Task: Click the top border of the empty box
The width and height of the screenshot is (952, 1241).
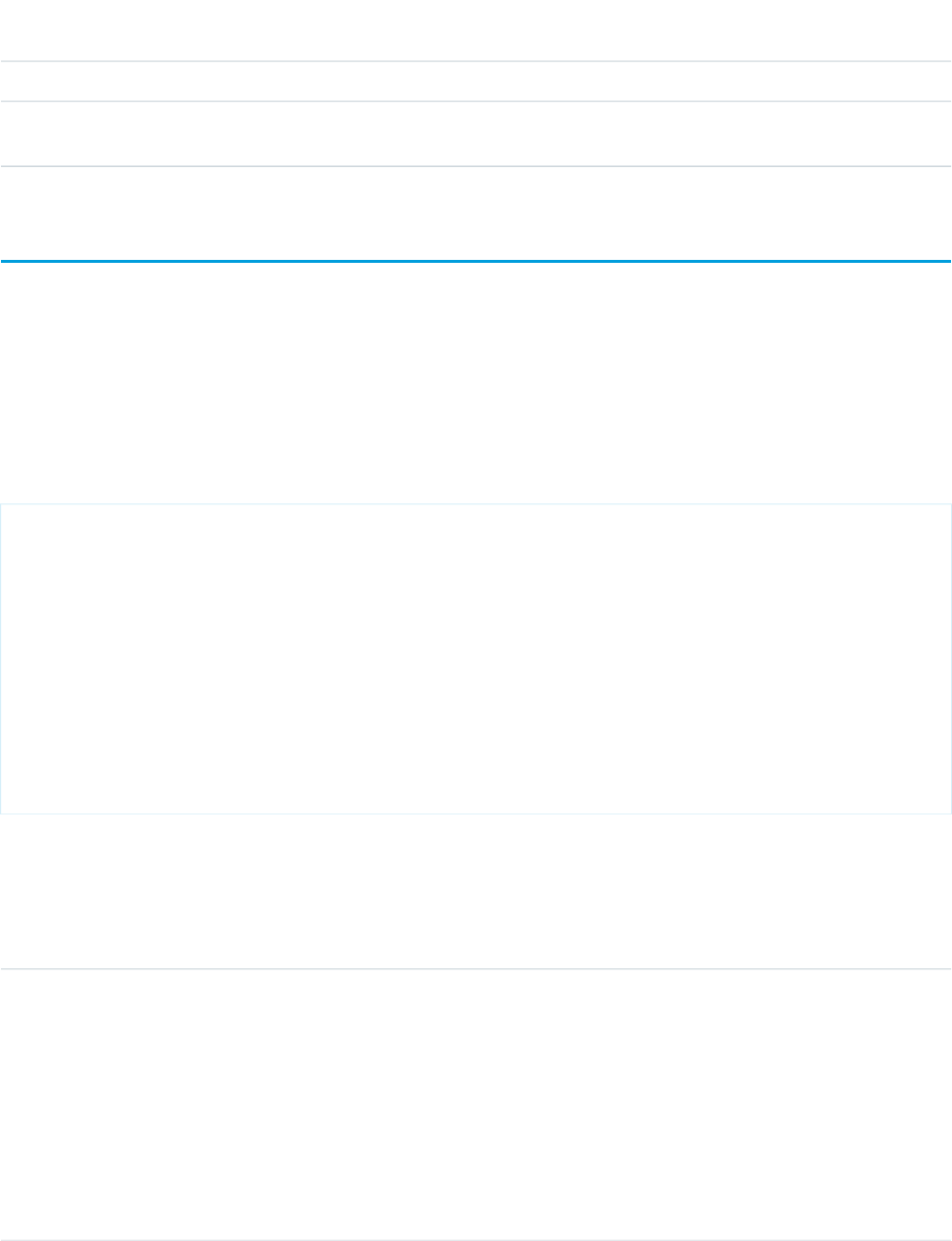Action: [x=475, y=504]
